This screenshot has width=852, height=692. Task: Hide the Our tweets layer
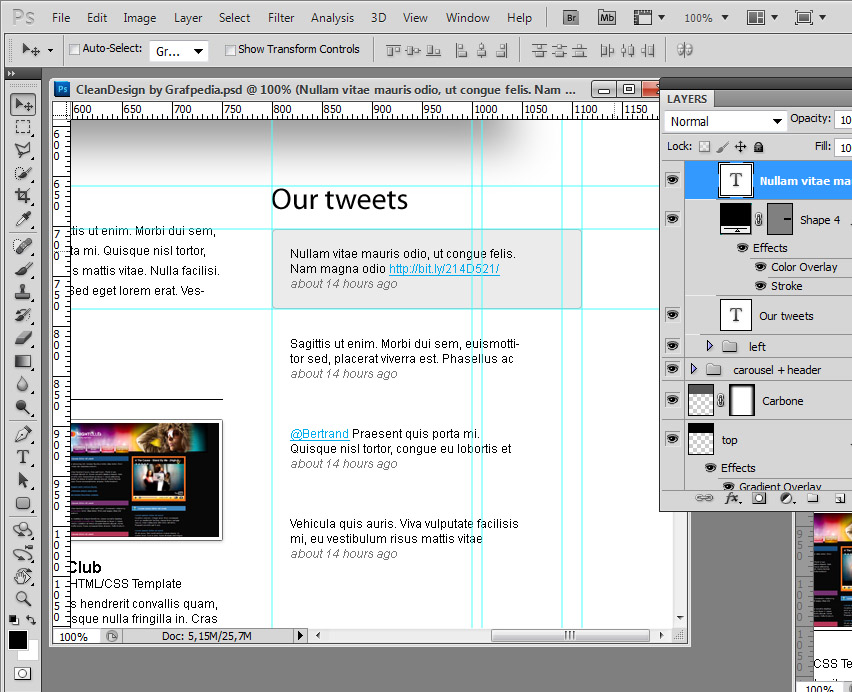tap(673, 314)
